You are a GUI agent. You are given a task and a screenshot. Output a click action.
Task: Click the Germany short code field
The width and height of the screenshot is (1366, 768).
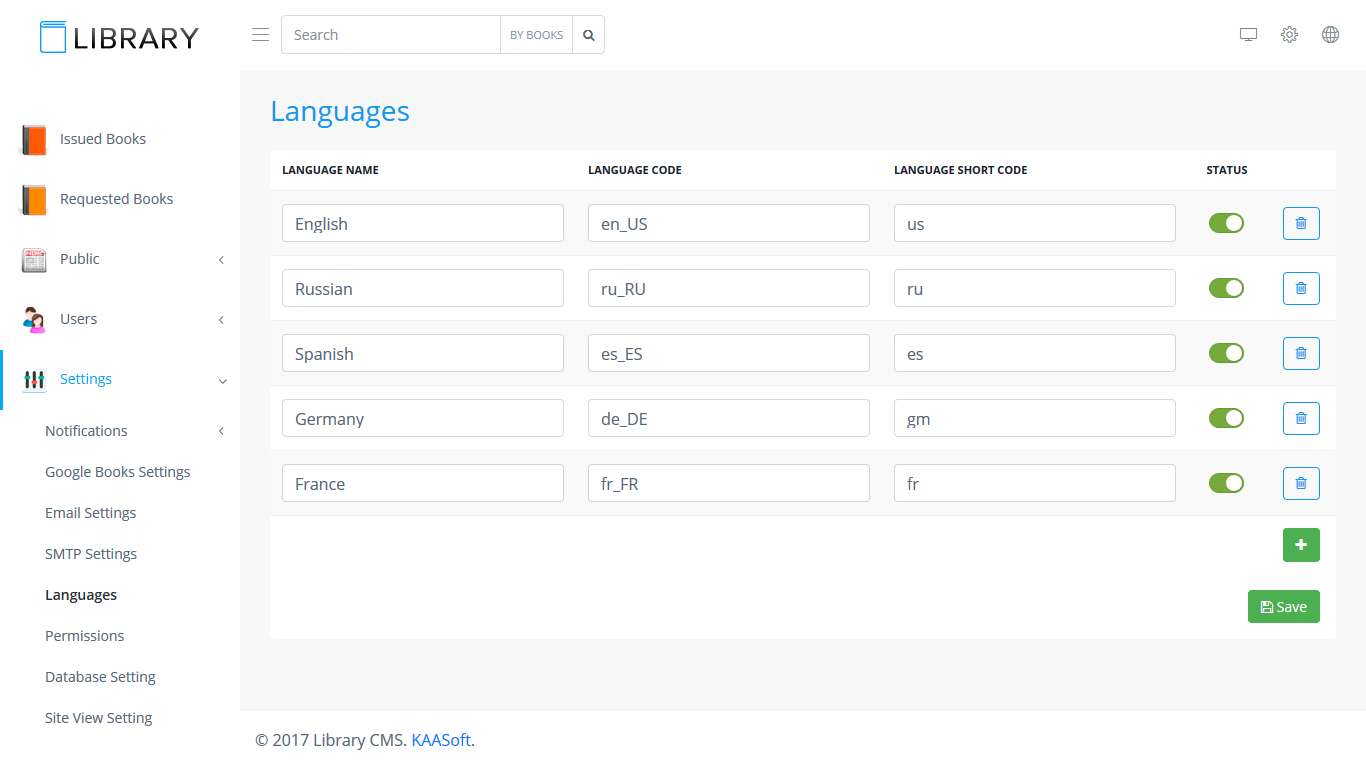point(1034,419)
